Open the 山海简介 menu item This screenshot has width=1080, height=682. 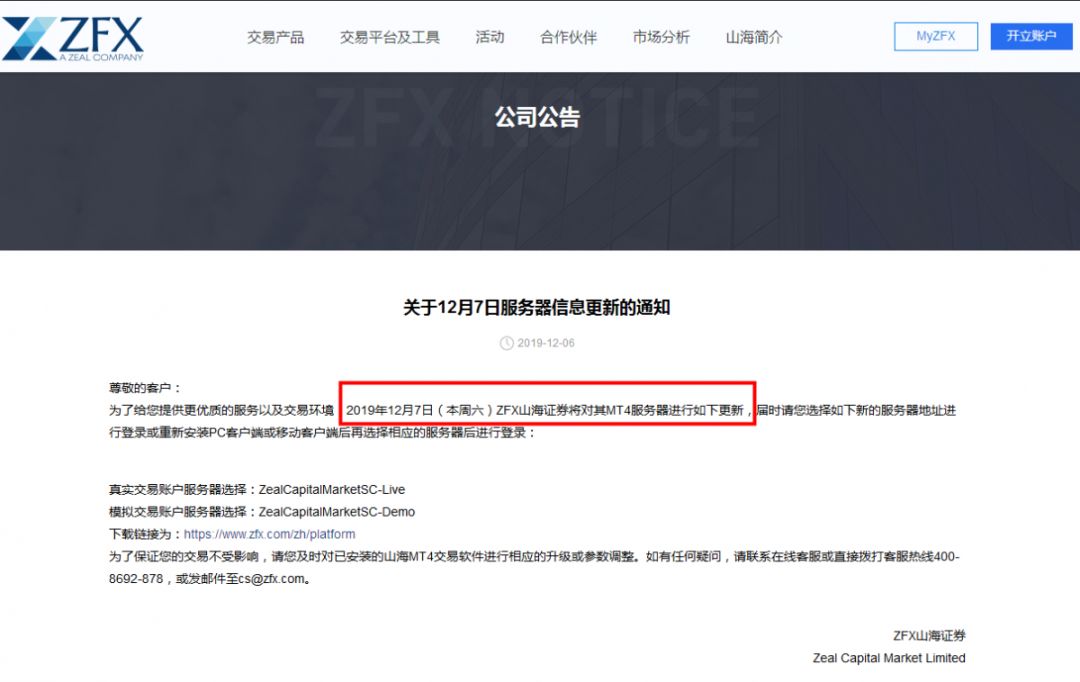tap(754, 37)
